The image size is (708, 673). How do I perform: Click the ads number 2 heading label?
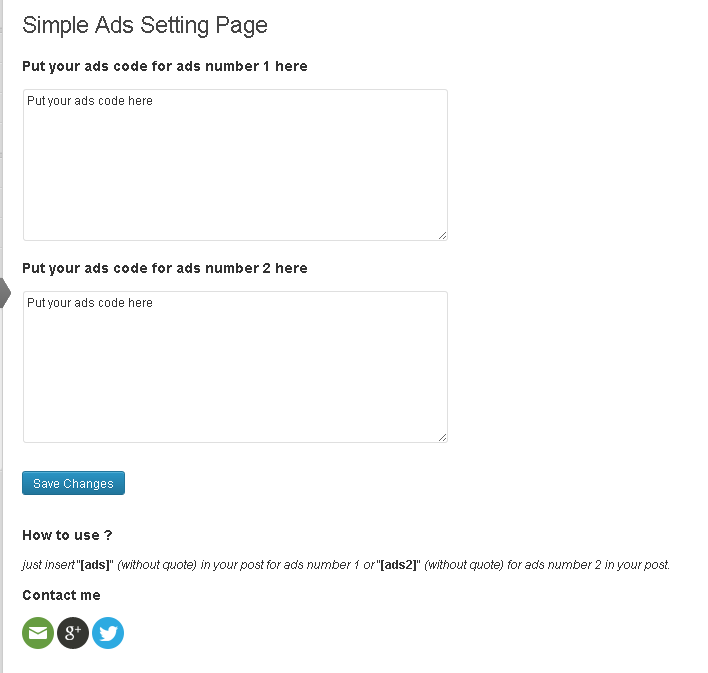point(165,268)
